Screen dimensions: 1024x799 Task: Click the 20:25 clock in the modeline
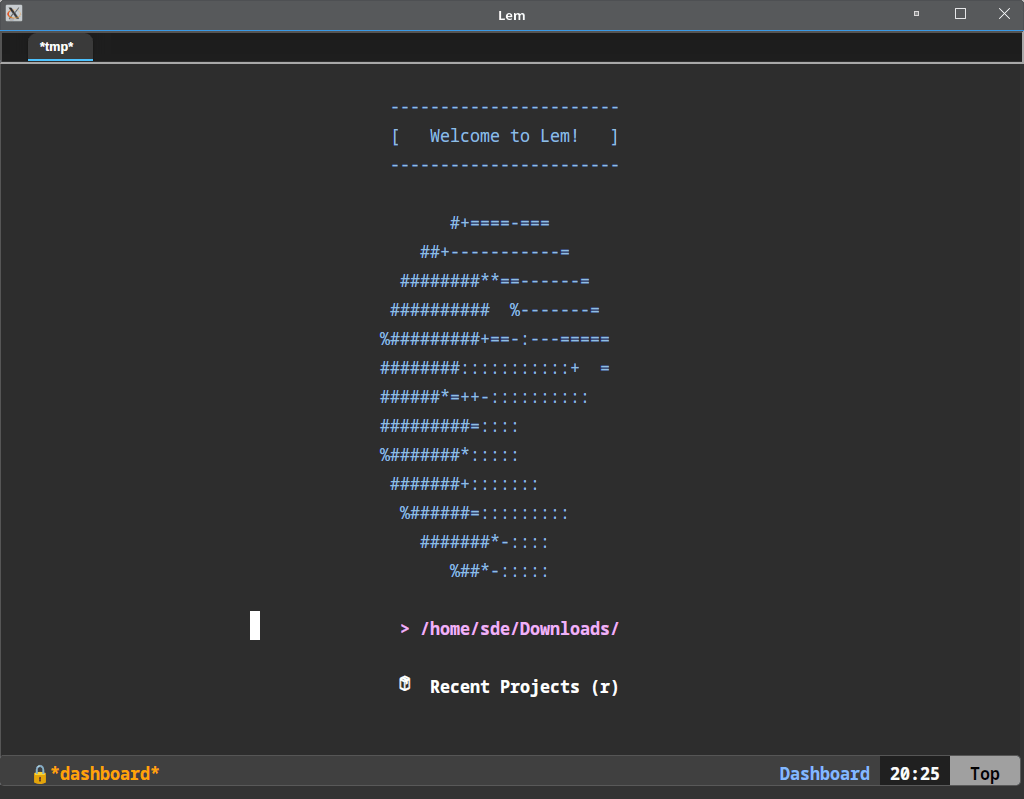coord(914,774)
